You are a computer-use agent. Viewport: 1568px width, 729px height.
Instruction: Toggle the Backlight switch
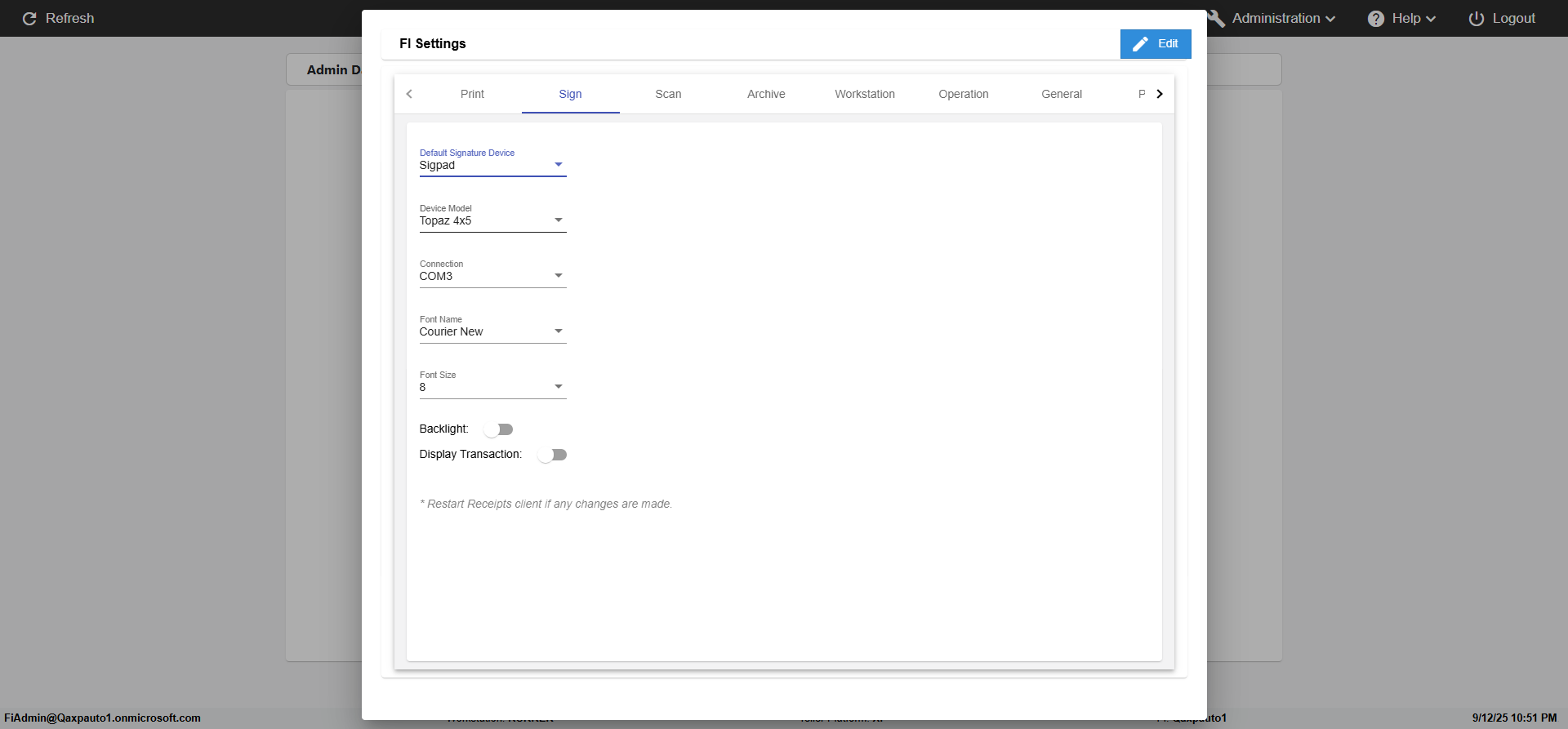click(x=498, y=429)
